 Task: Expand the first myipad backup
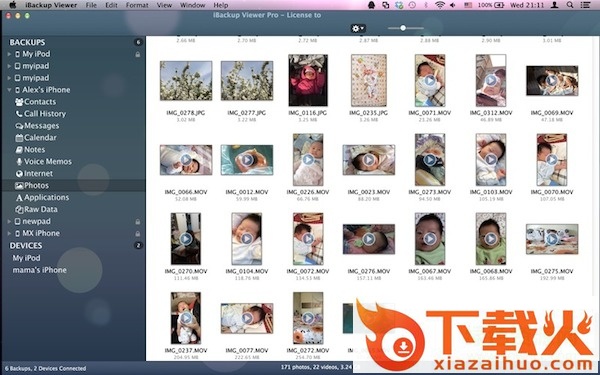[9, 66]
